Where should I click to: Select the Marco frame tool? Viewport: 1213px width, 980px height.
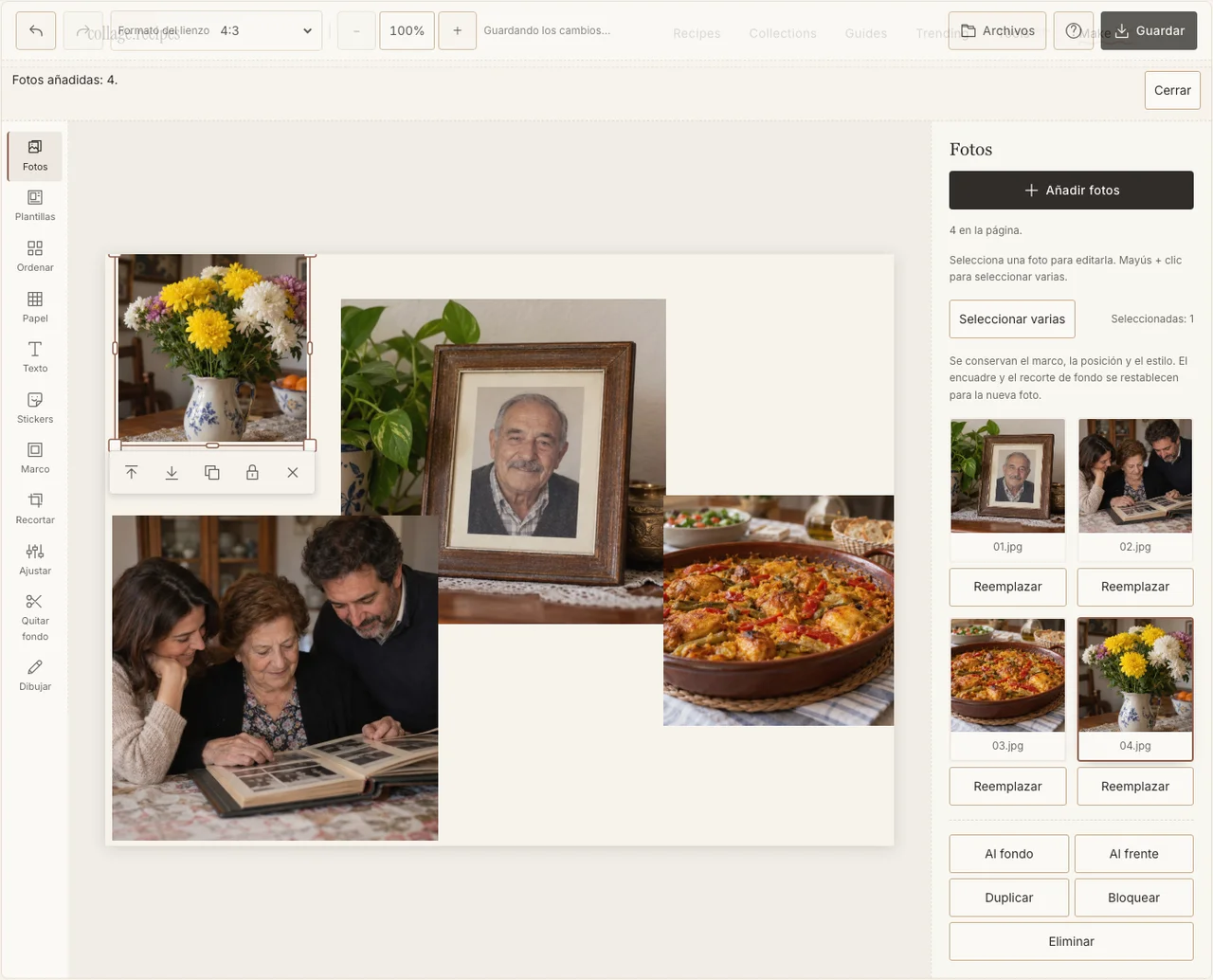pyautogui.click(x=35, y=459)
